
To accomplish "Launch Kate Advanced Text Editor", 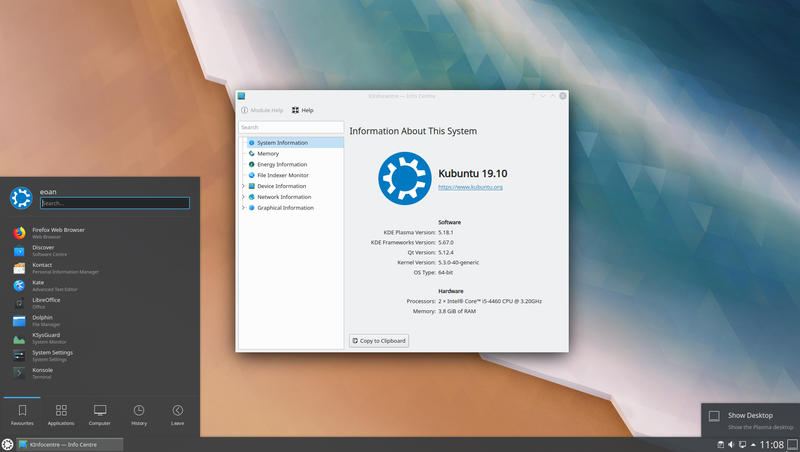I will (100, 286).
